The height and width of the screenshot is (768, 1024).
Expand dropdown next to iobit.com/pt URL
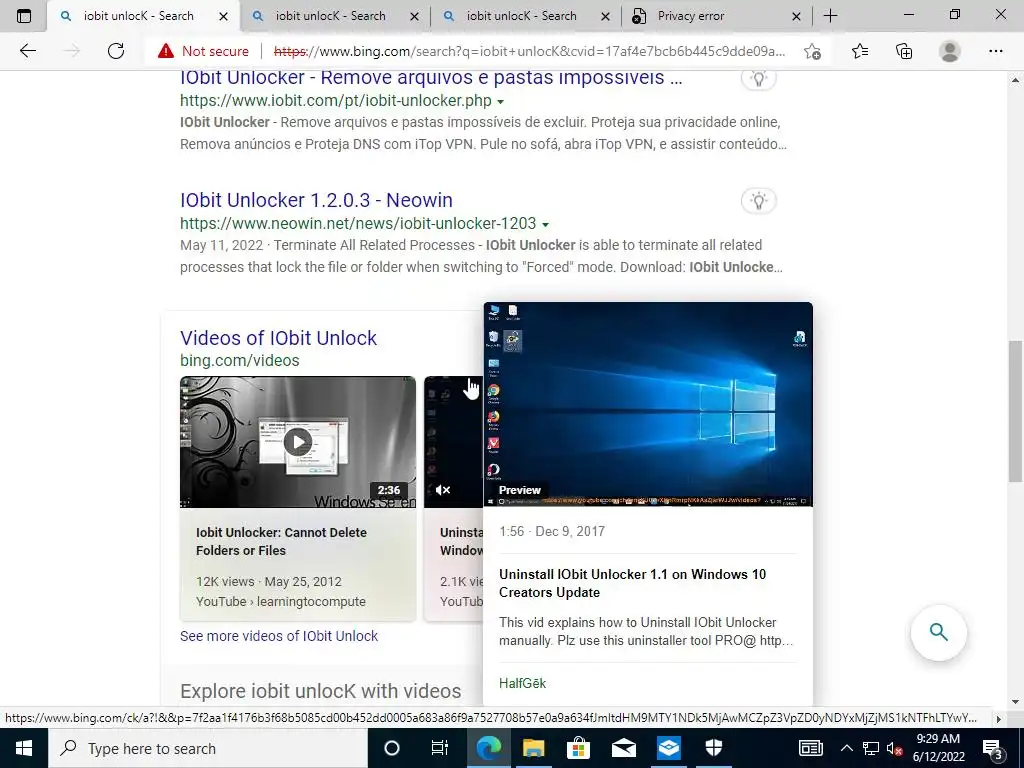tap(501, 102)
